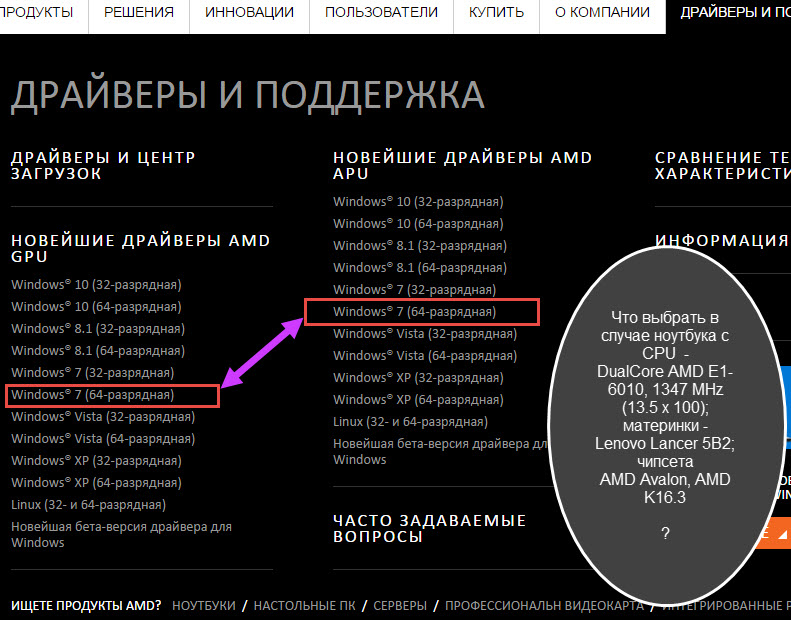Select highlighted APU Windows 7 (64-разрядная) link

click(x=414, y=312)
